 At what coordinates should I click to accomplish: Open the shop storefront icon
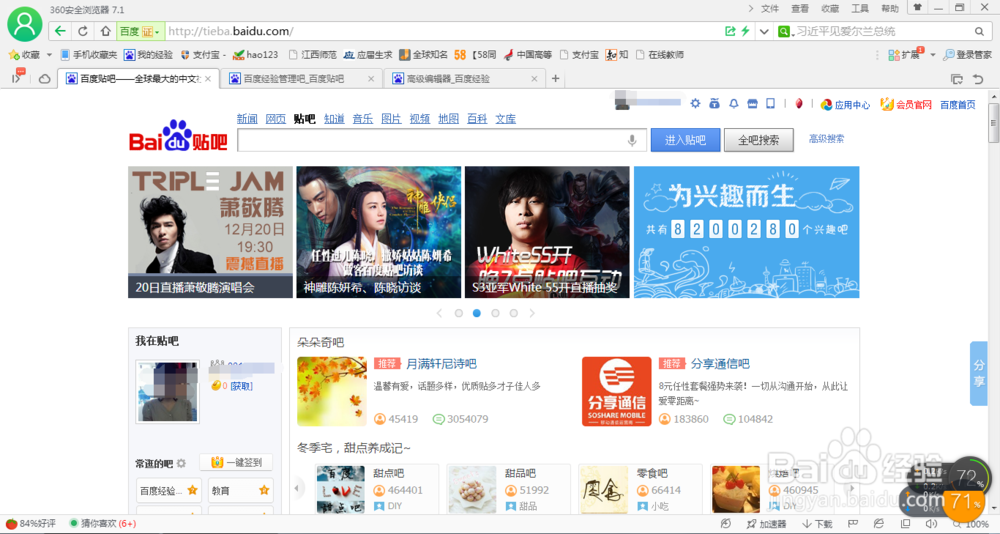tap(753, 103)
